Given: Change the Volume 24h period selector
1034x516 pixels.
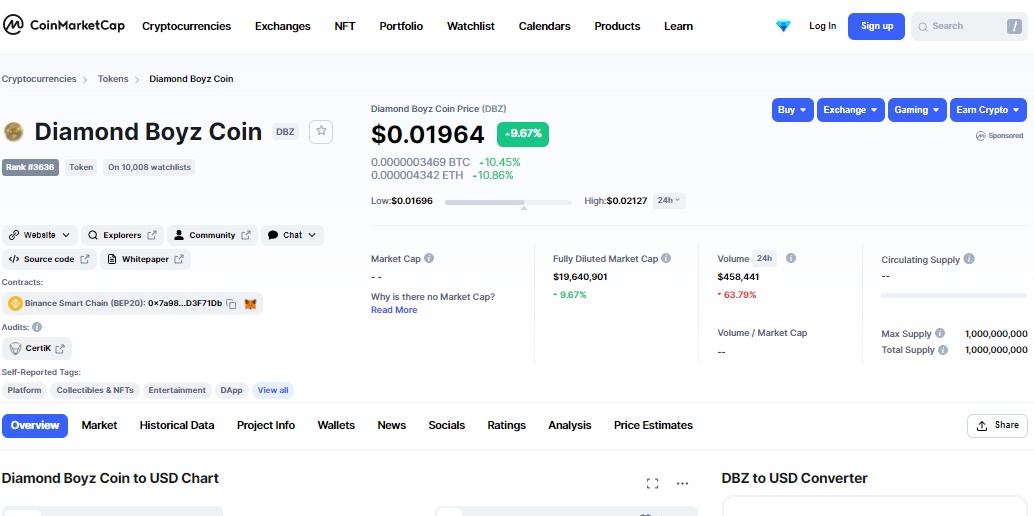Looking at the screenshot, I should 765,258.
